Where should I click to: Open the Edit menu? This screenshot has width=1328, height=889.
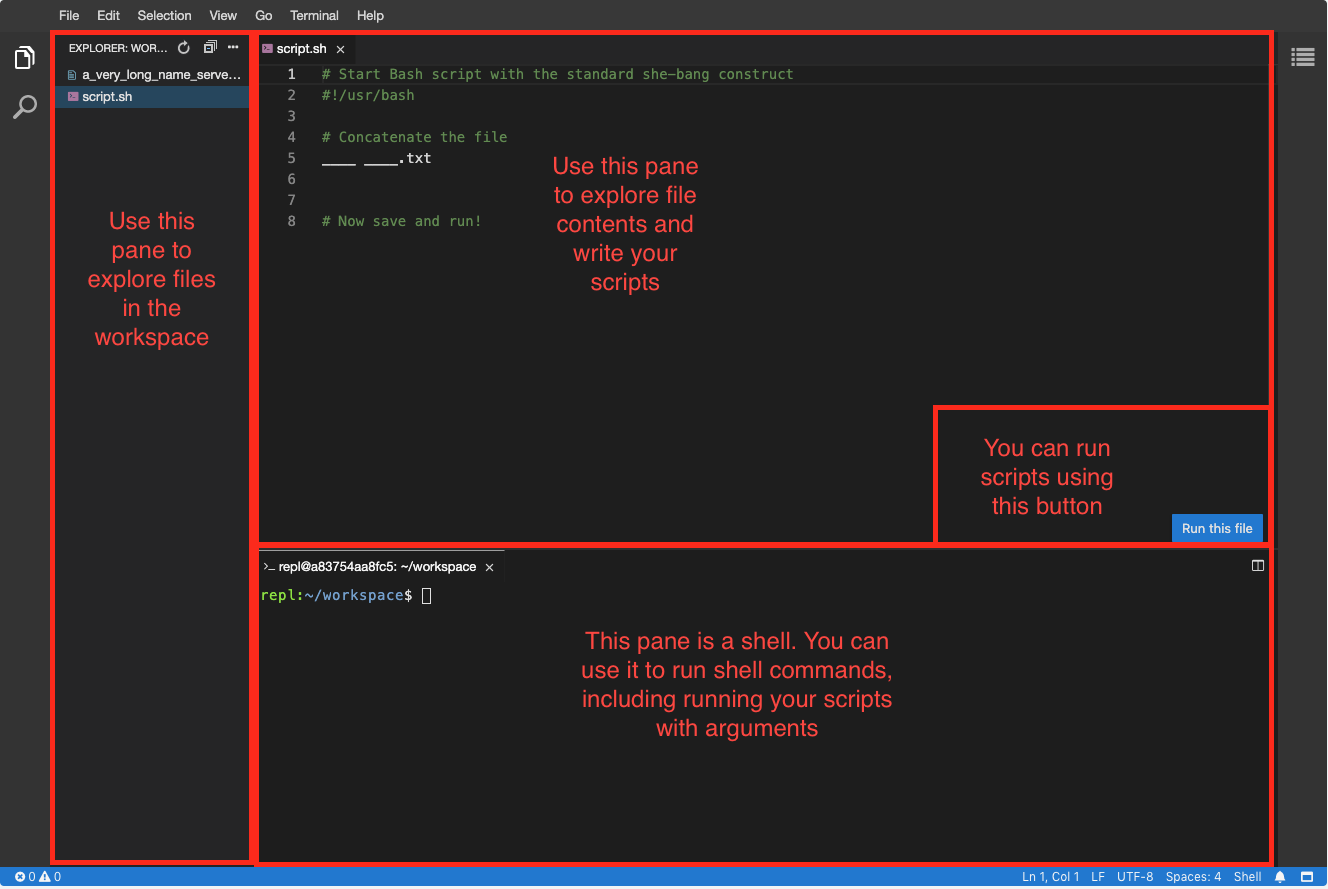click(108, 15)
